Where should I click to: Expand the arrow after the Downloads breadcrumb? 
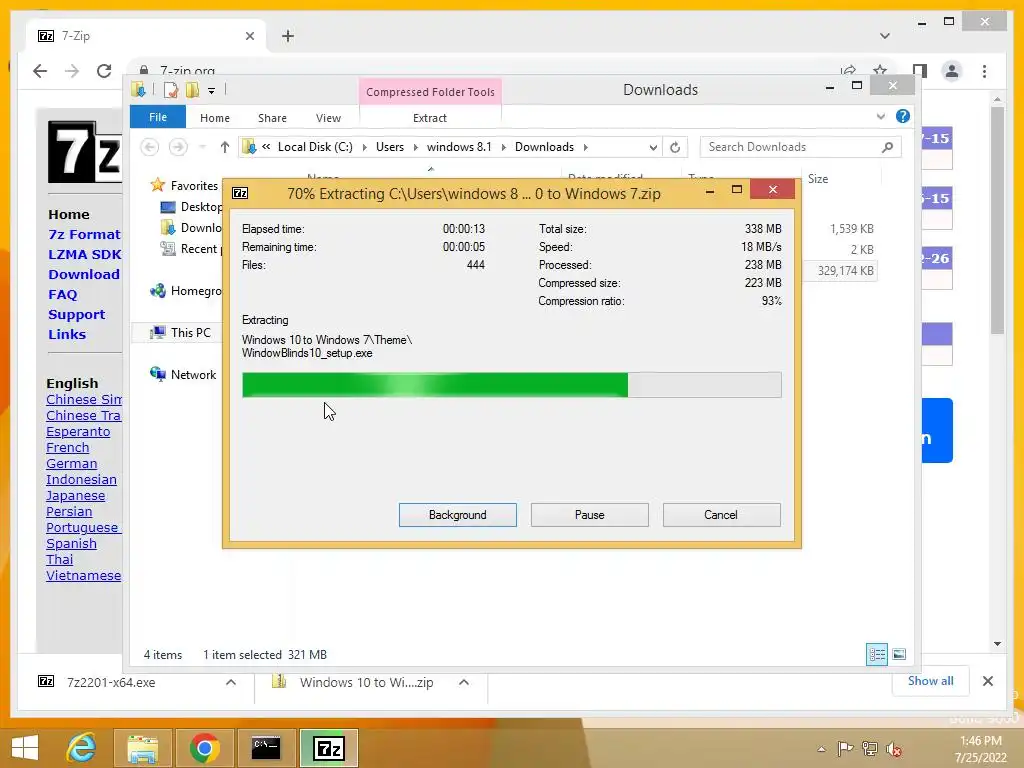click(x=586, y=147)
